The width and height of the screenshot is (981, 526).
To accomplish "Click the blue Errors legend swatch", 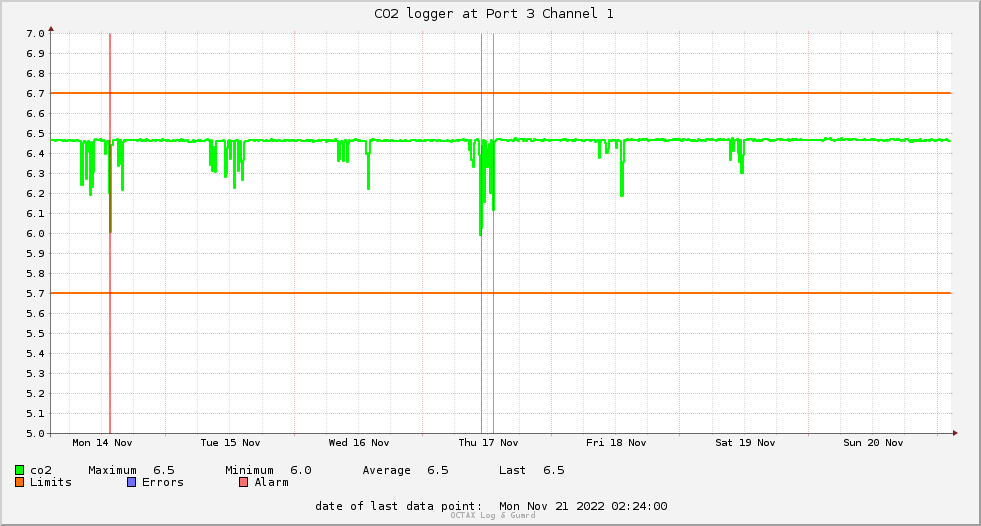I will 131,482.
